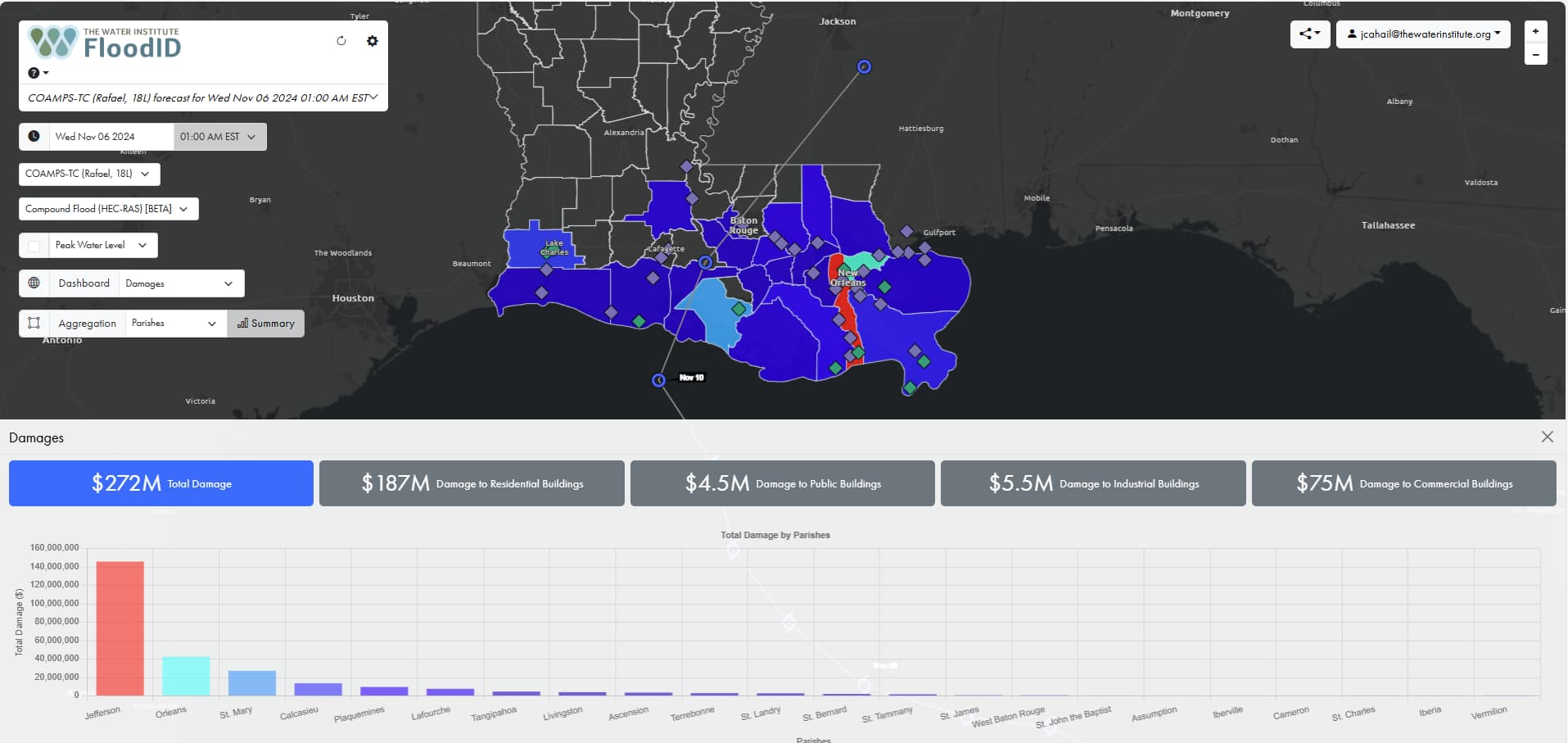Open settings via the gear icon

373,41
